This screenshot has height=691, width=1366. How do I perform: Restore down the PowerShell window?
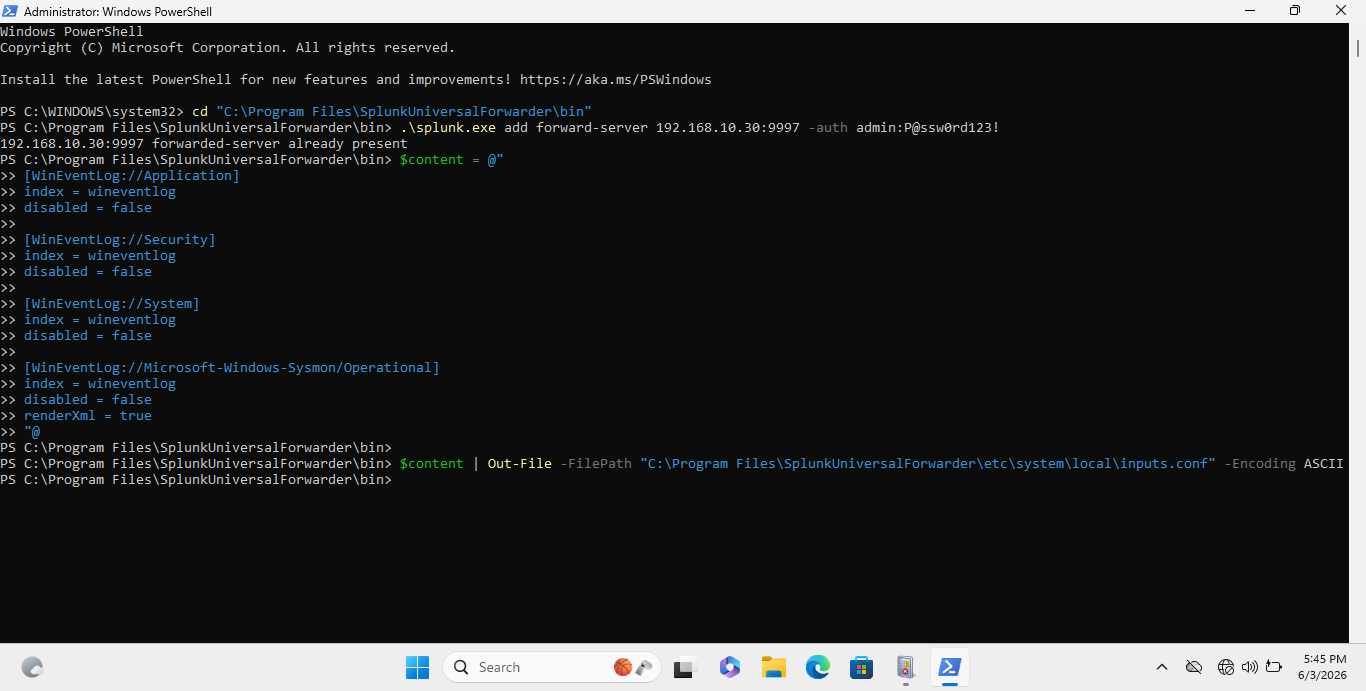click(x=1295, y=11)
